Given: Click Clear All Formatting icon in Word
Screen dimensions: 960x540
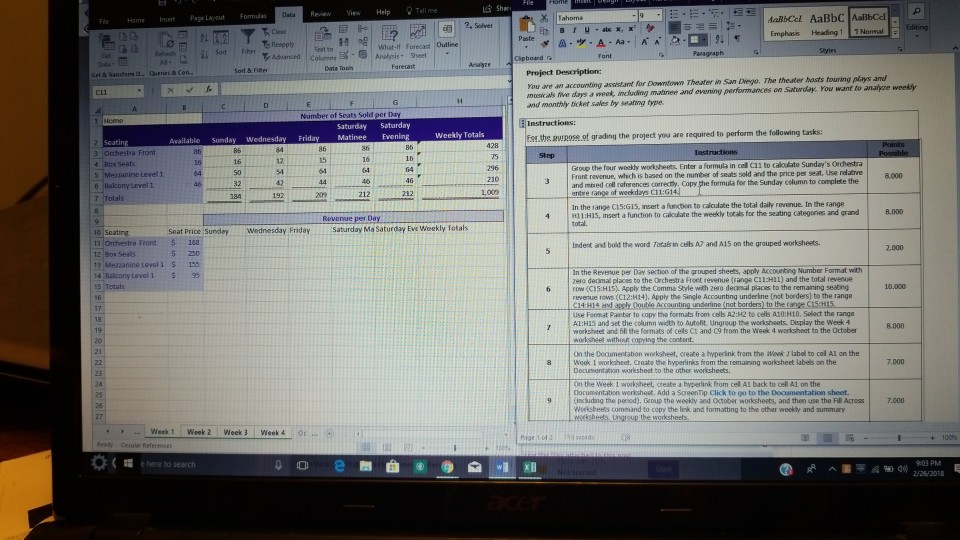Looking at the screenshot, I should click(650, 28).
